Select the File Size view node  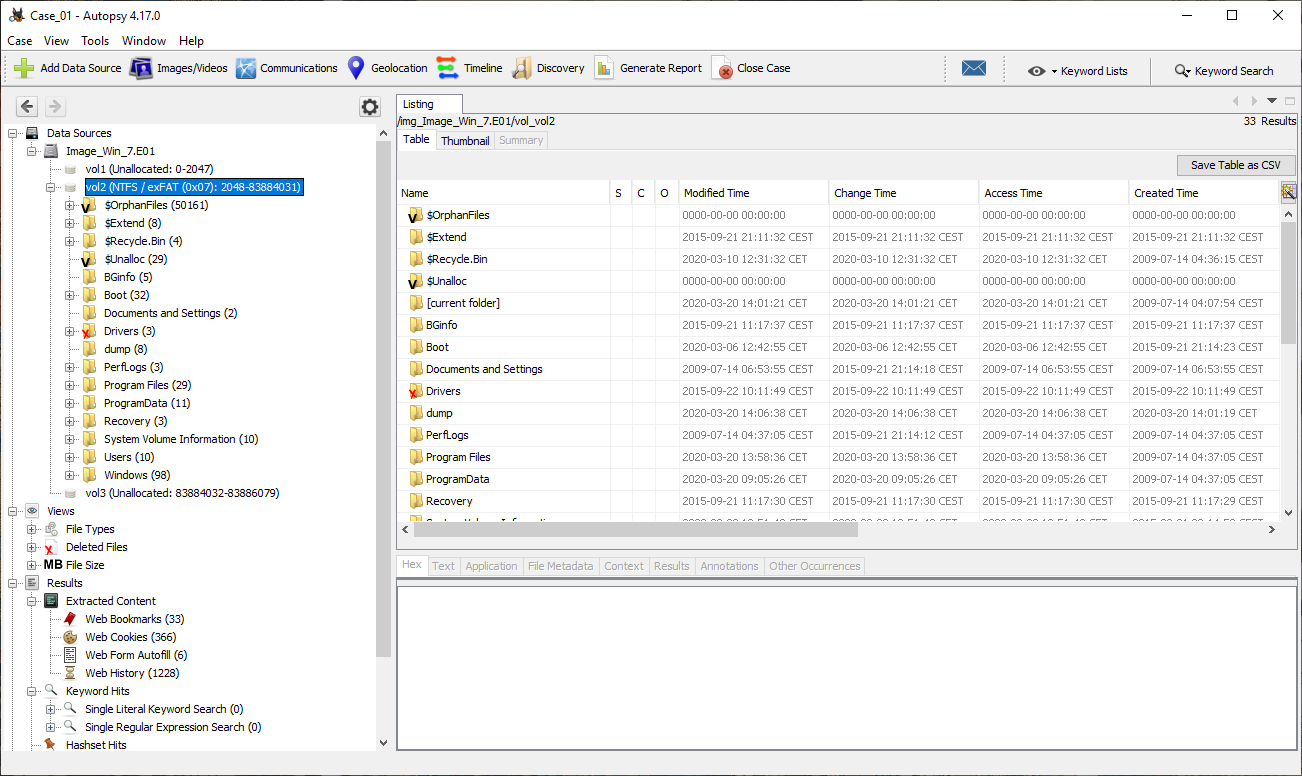tap(85, 565)
